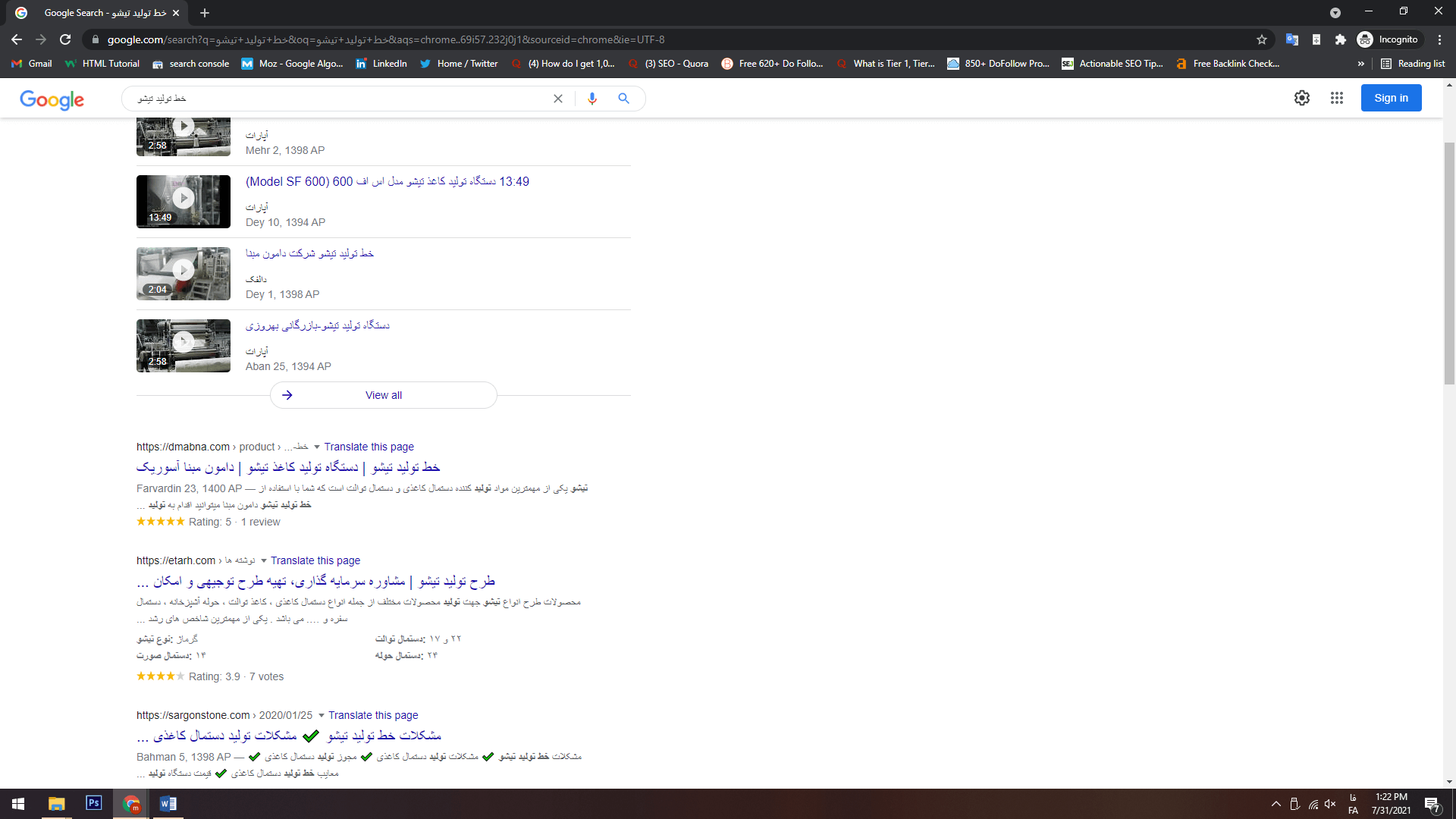1456x819 pixels.
Task: Expand etarh.com result options arrow
Action: tap(264, 561)
